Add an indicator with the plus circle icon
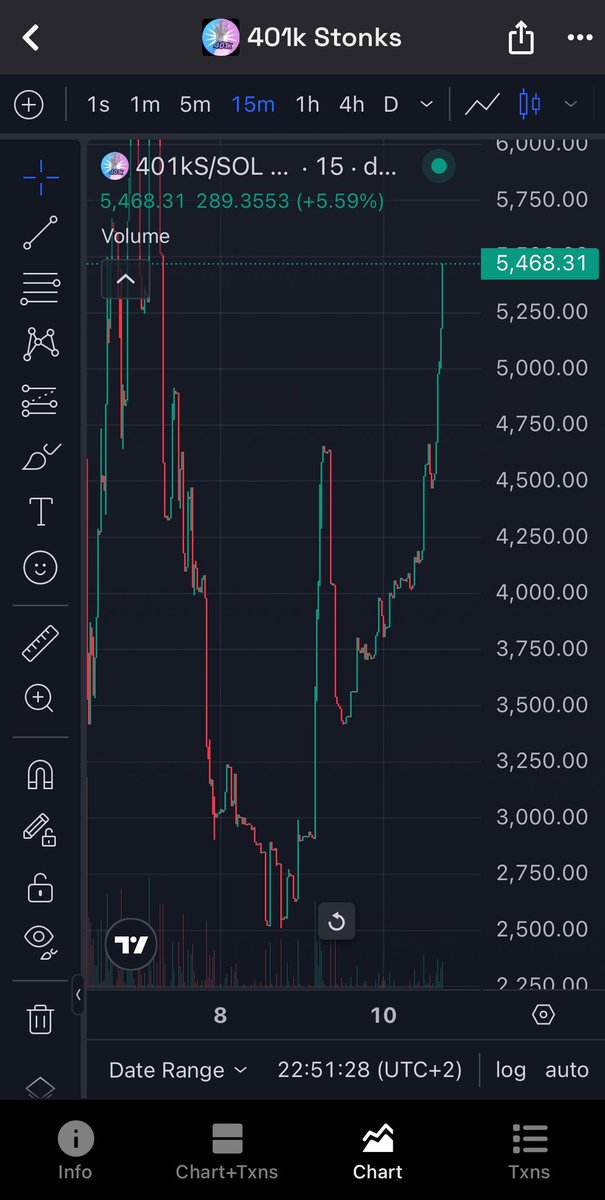This screenshot has height=1200, width=605. pyautogui.click(x=28, y=104)
